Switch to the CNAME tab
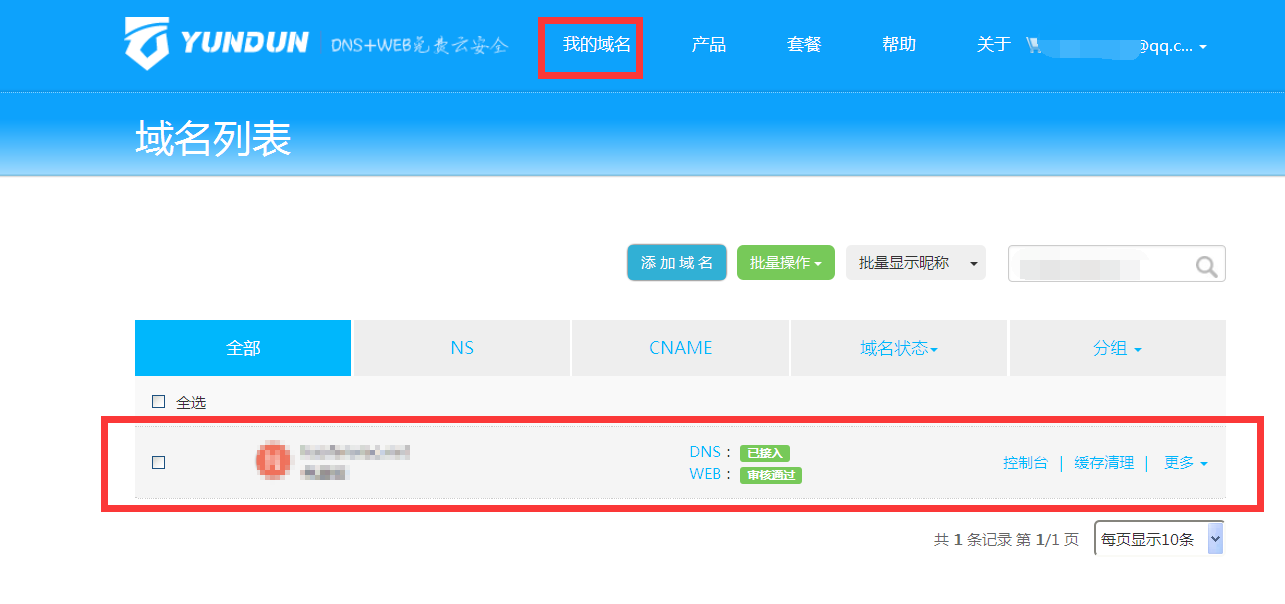Screen dimensions: 1285x604 click(680, 348)
